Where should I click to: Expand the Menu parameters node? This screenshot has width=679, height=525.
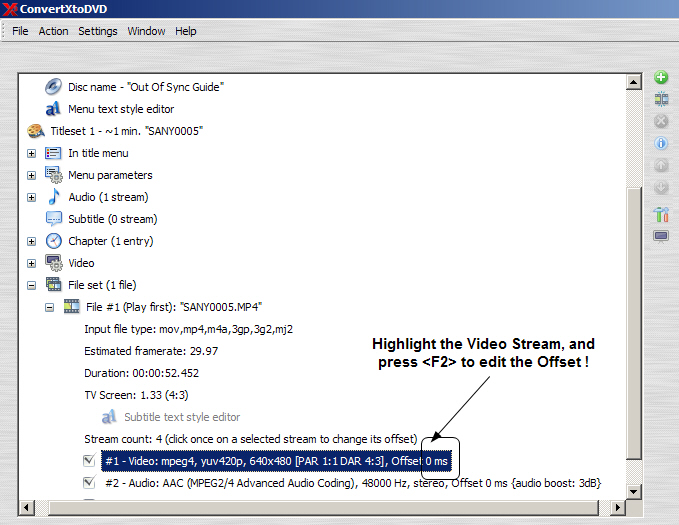31,175
